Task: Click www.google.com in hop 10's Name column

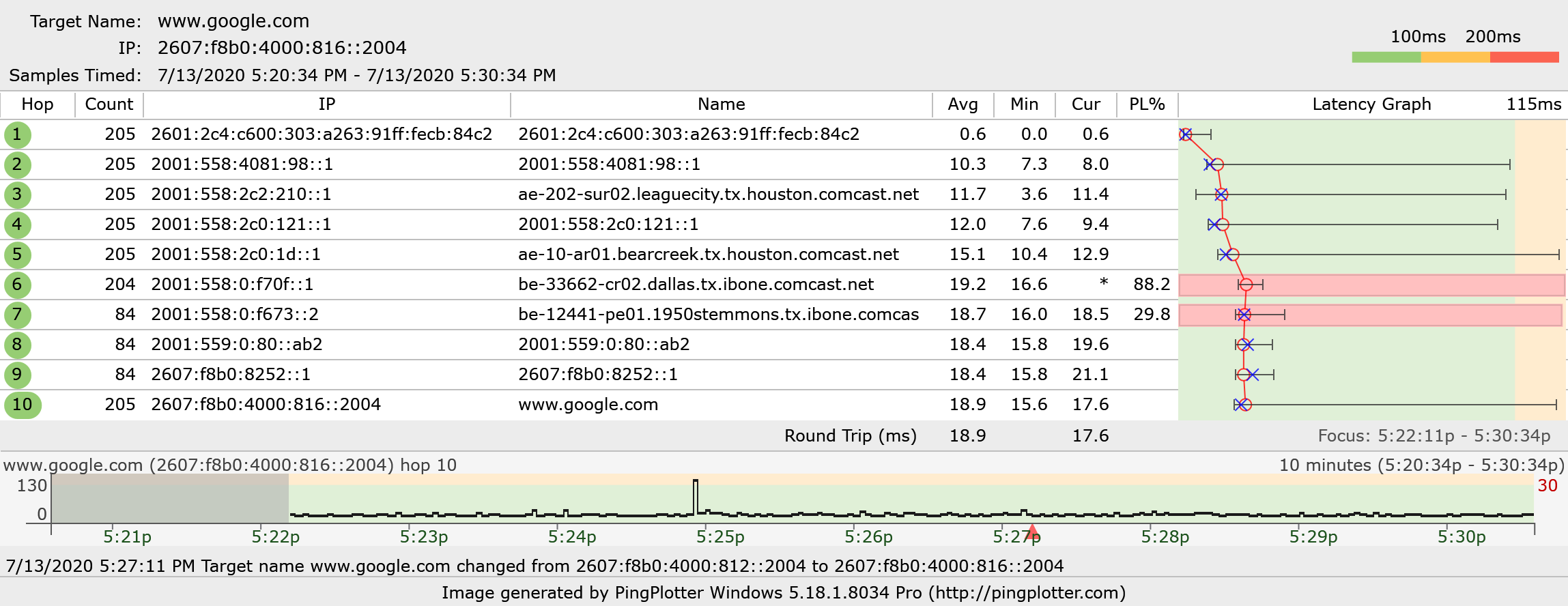Action: (588, 405)
